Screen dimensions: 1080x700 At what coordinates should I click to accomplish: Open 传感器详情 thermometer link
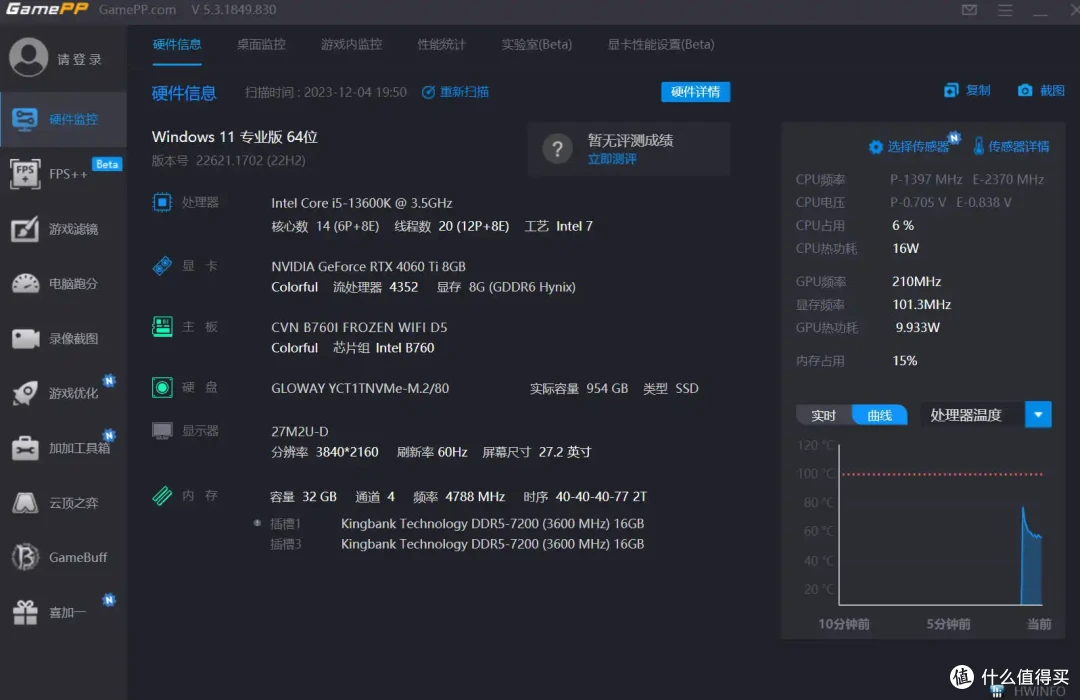coord(1010,146)
